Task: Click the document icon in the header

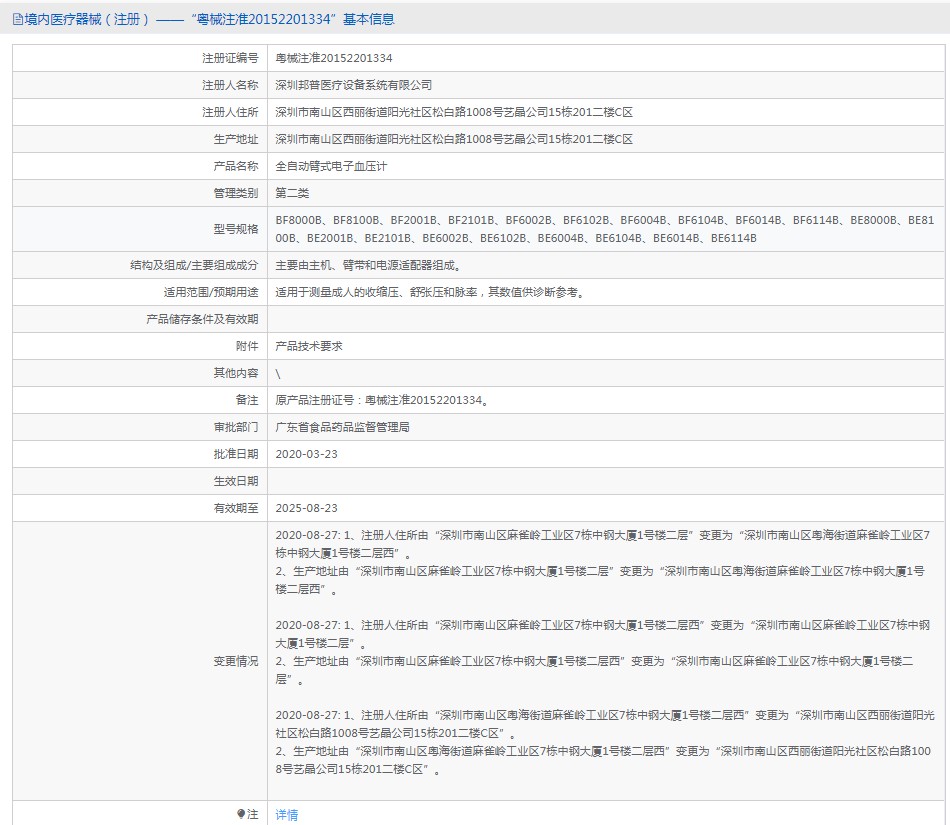Action: [18, 19]
